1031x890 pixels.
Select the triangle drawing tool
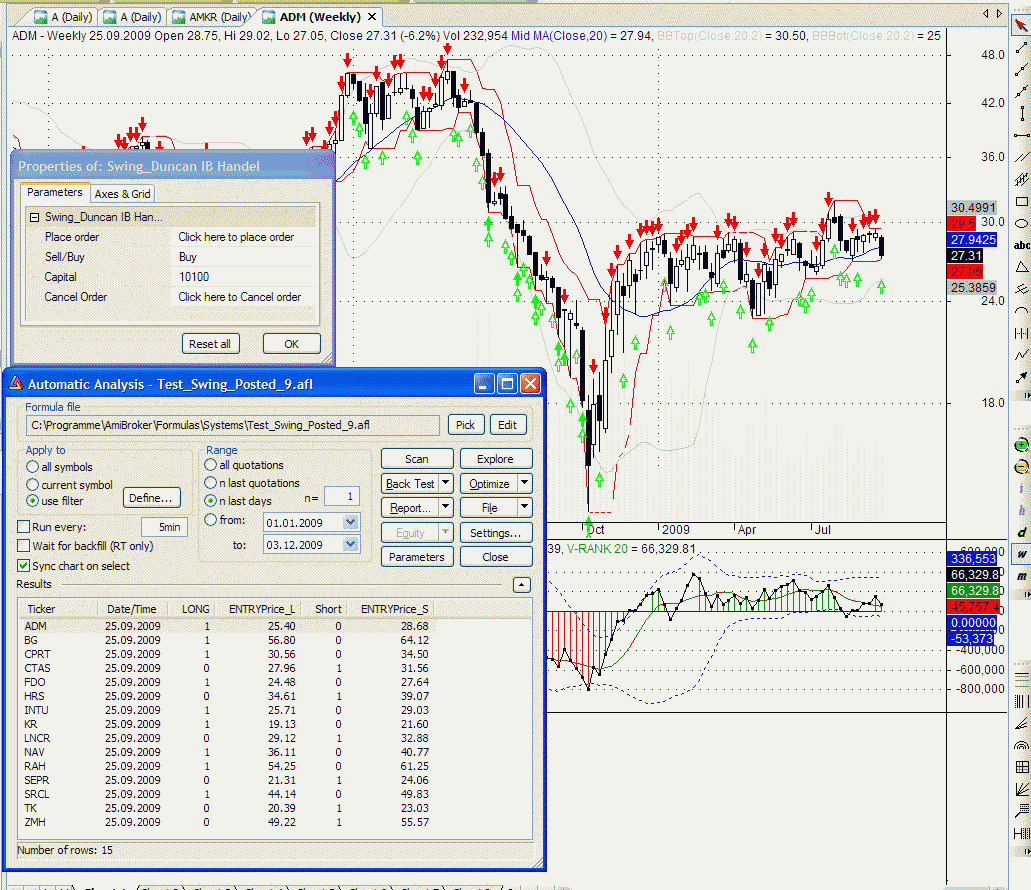1021,267
